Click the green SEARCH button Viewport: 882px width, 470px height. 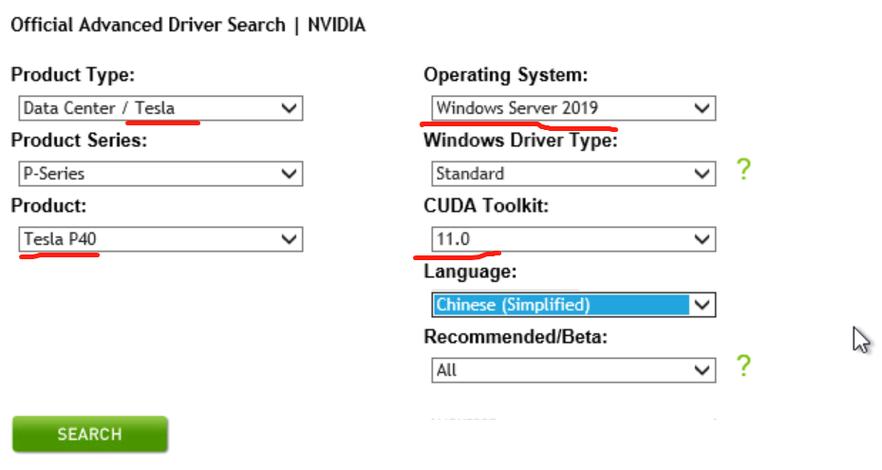coord(90,434)
